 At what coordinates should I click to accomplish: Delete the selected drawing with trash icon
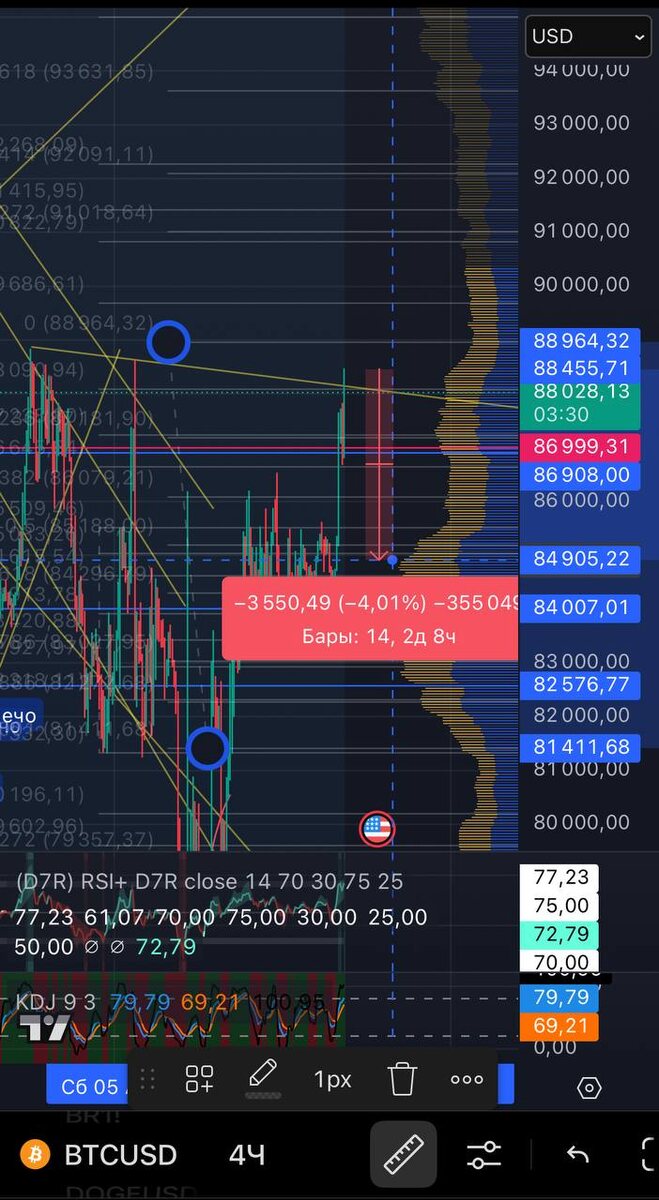(402, 1080)
